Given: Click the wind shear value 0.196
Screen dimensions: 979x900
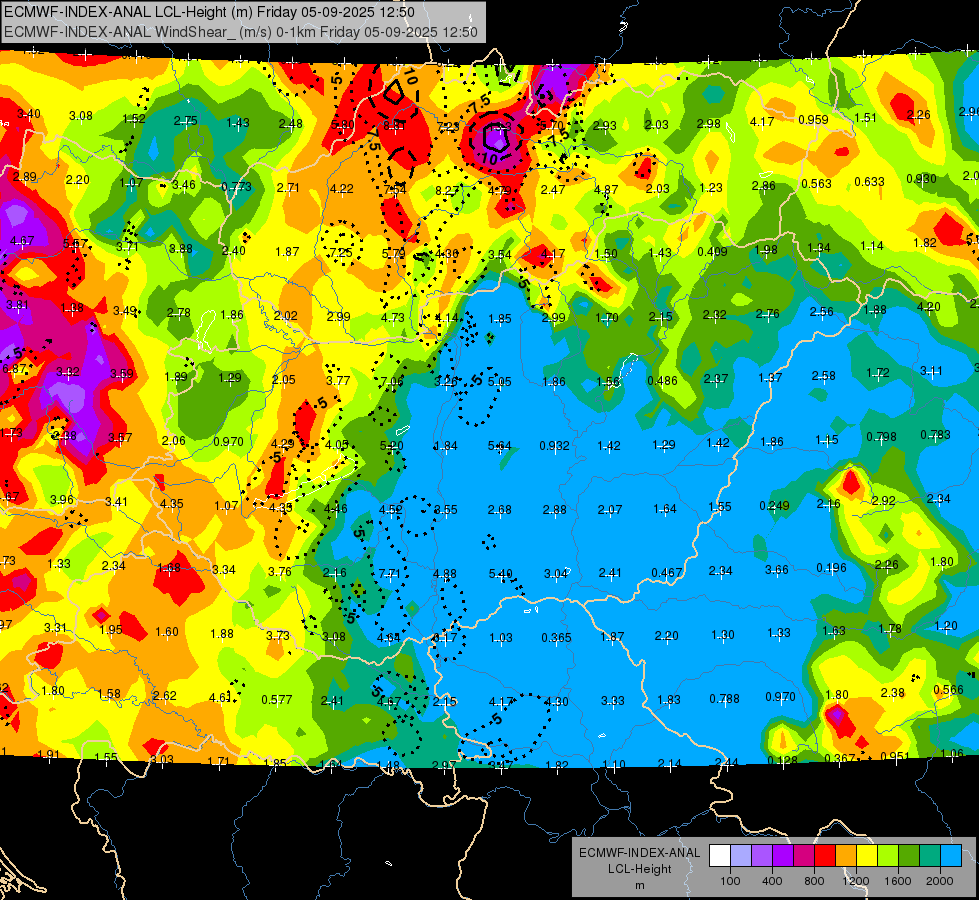Looking at the screenshot, I should pyautogui.click(x=832, y=568).
